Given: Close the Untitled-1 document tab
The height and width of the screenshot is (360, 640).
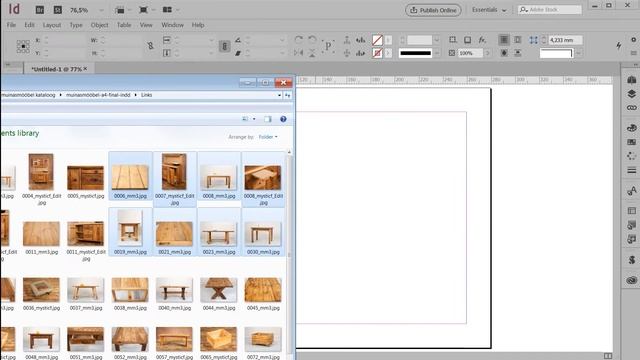Looking at the screenshot, I should tap(85, 69).
